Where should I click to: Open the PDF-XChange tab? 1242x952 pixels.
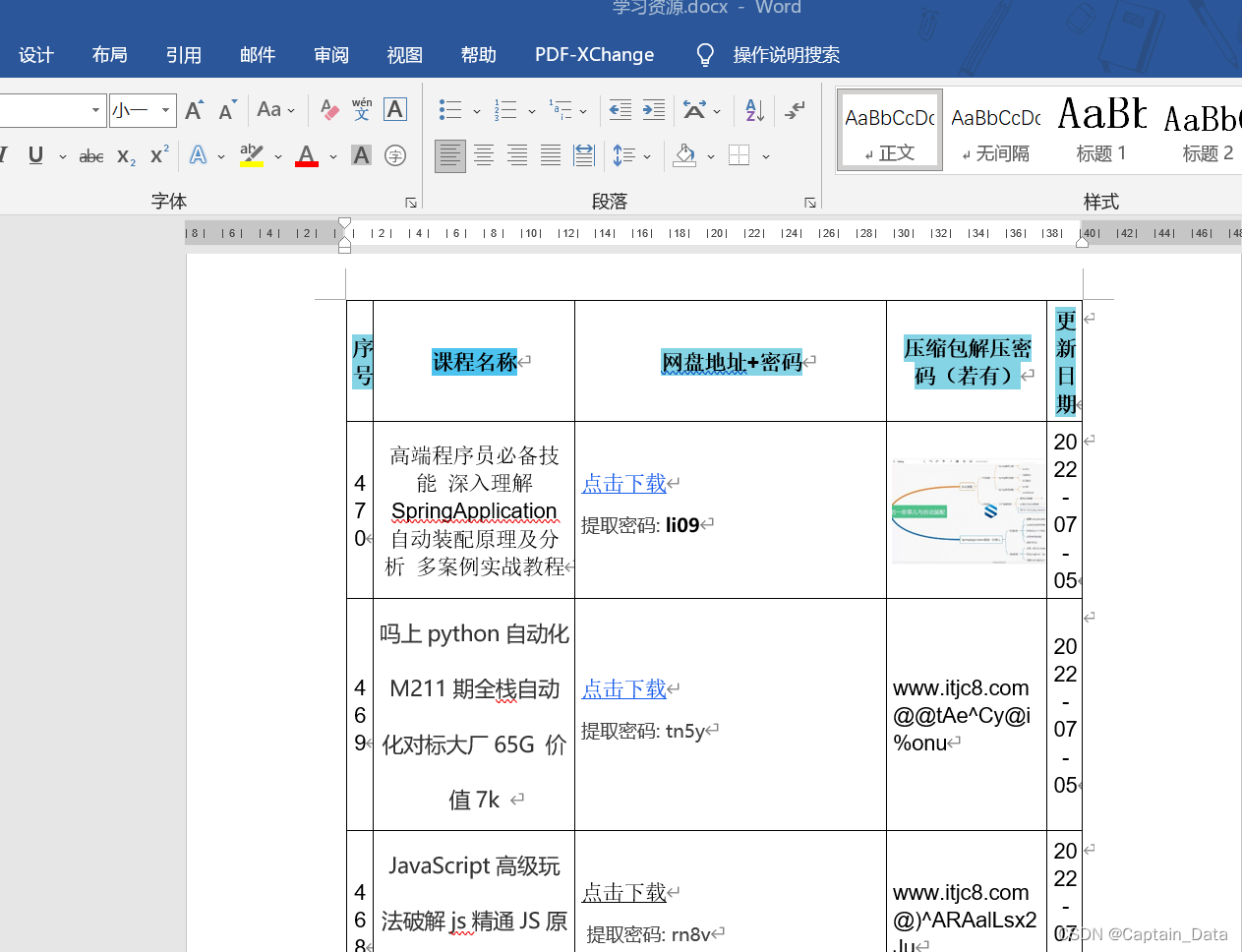(x=594, y=55)
